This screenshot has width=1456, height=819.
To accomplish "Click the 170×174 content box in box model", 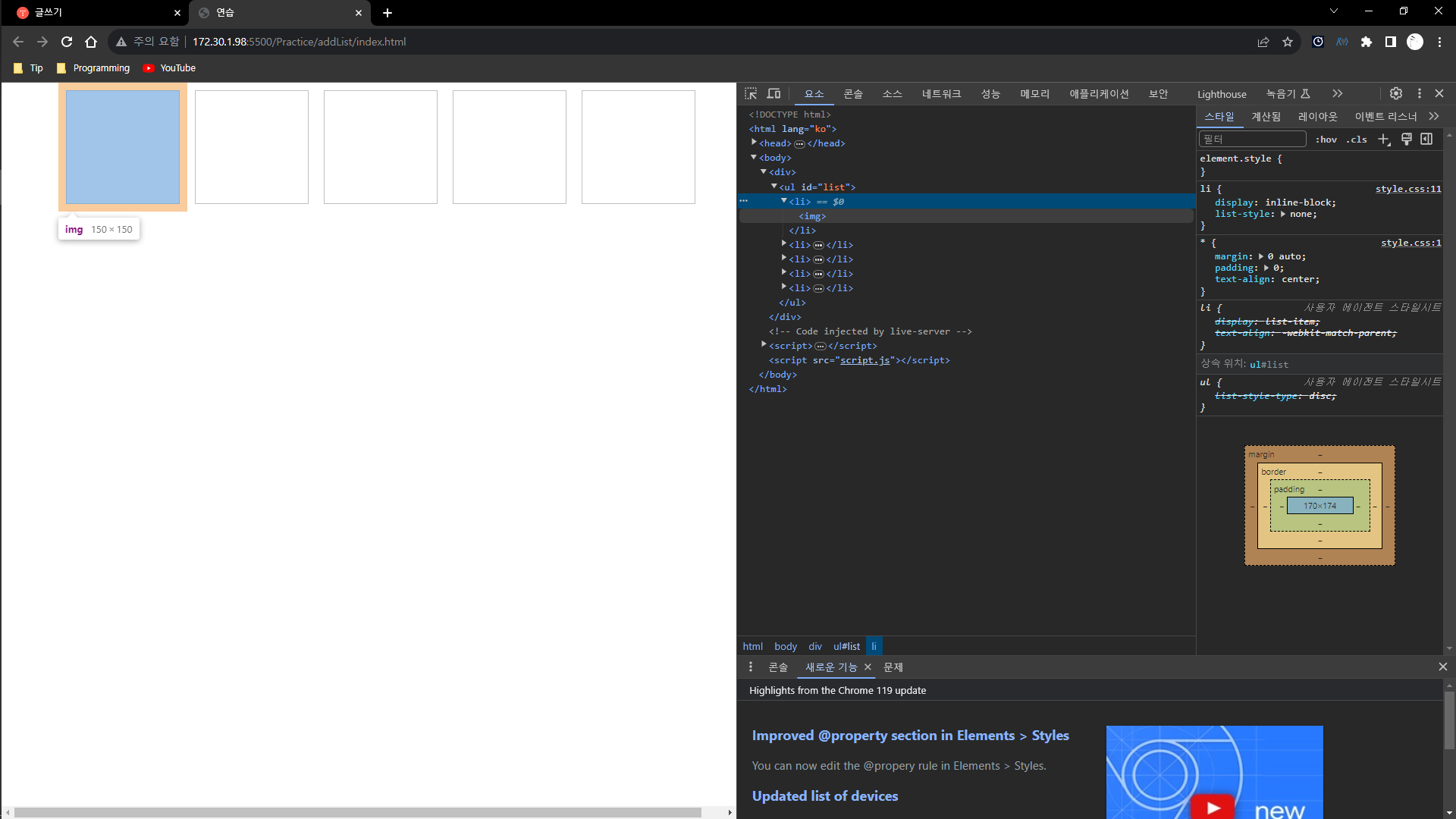I will [x=1319, y=506].
